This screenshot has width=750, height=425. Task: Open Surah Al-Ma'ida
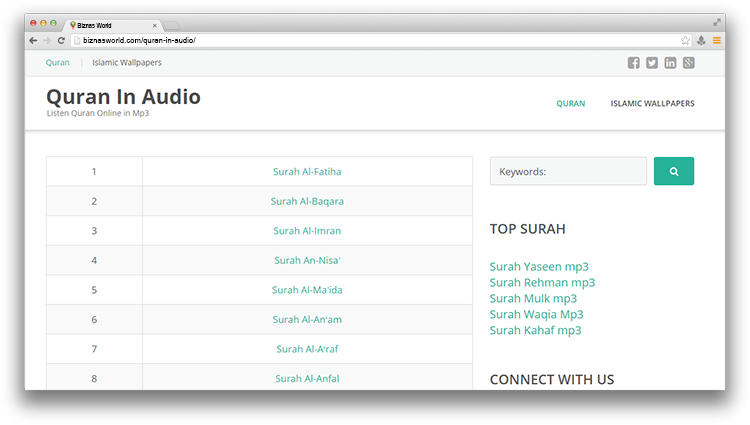(307, 290)
